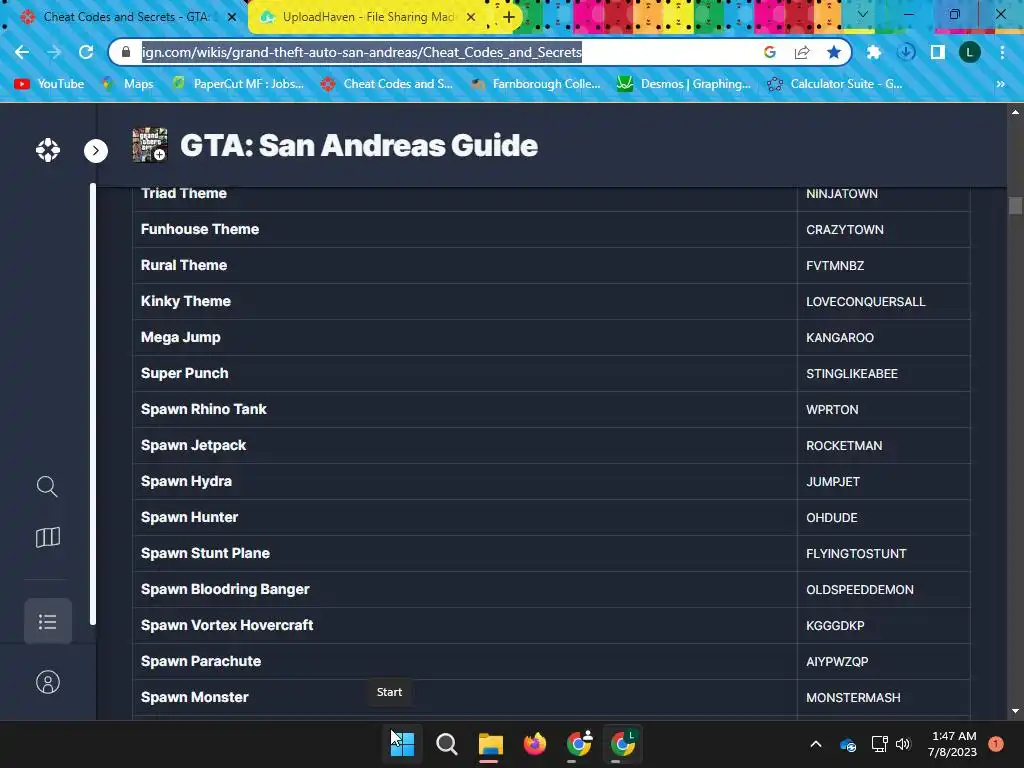Open the Windows Start button
This screenshot has width=1024, height=768.
coord(402,744)
